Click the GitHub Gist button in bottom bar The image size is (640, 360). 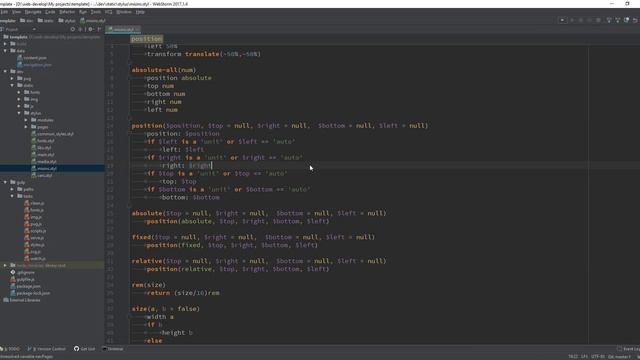pyautogui.click(x=84, y=349)
